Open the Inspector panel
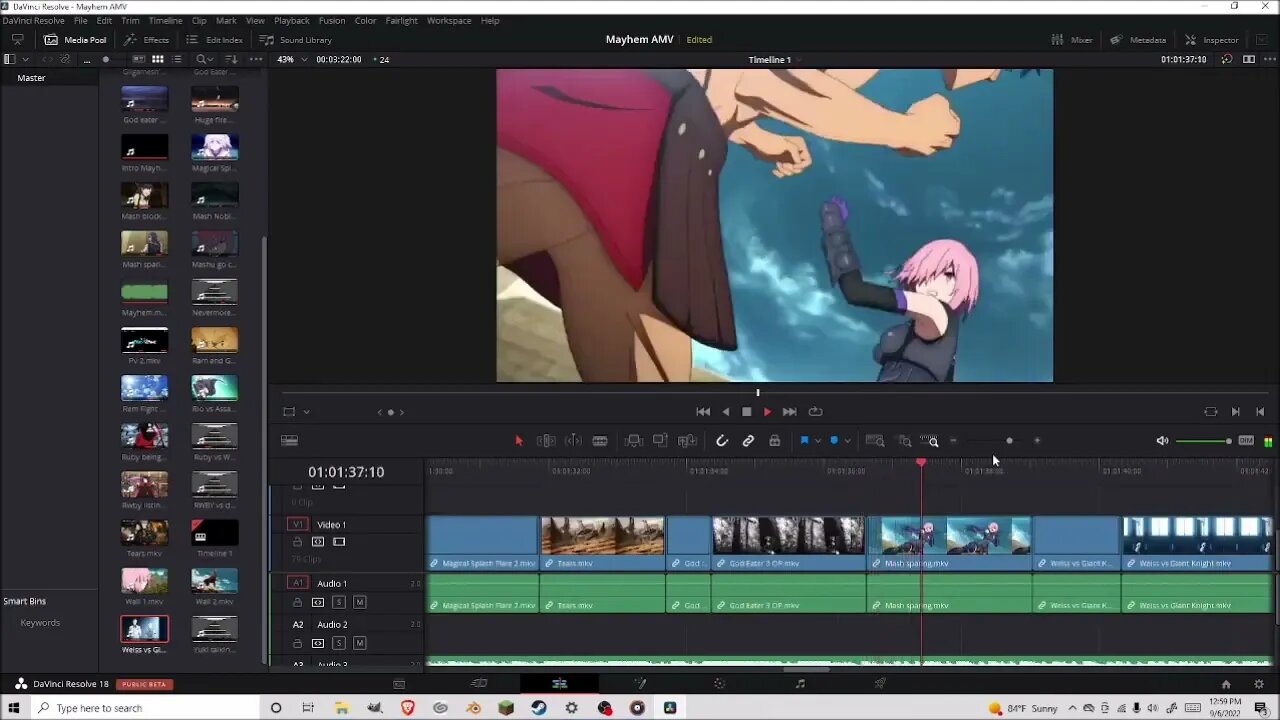The width and height of the screenshot is (1280, 720). click(x=1211, y=40)
